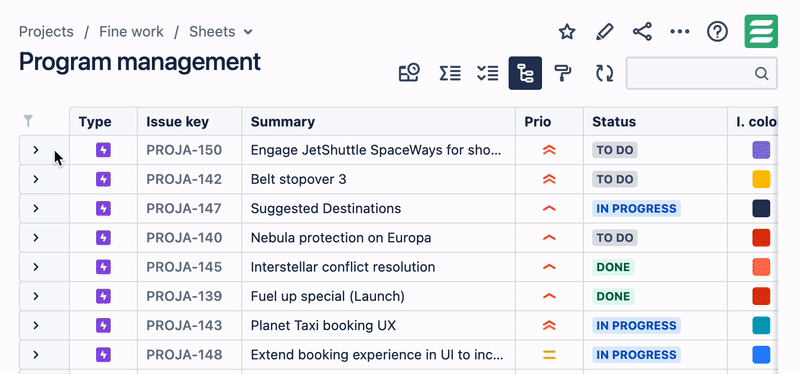Toggle the hierarchy structure view button
Image resolution: width=800 pixels, height=374 pixels.
[x=525, y=73]
